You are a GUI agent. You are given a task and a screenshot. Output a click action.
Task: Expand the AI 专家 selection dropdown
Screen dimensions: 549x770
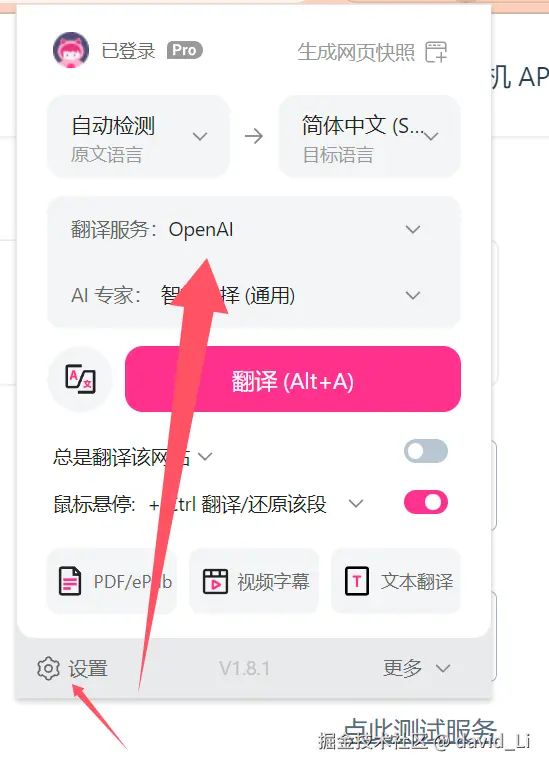254,295
